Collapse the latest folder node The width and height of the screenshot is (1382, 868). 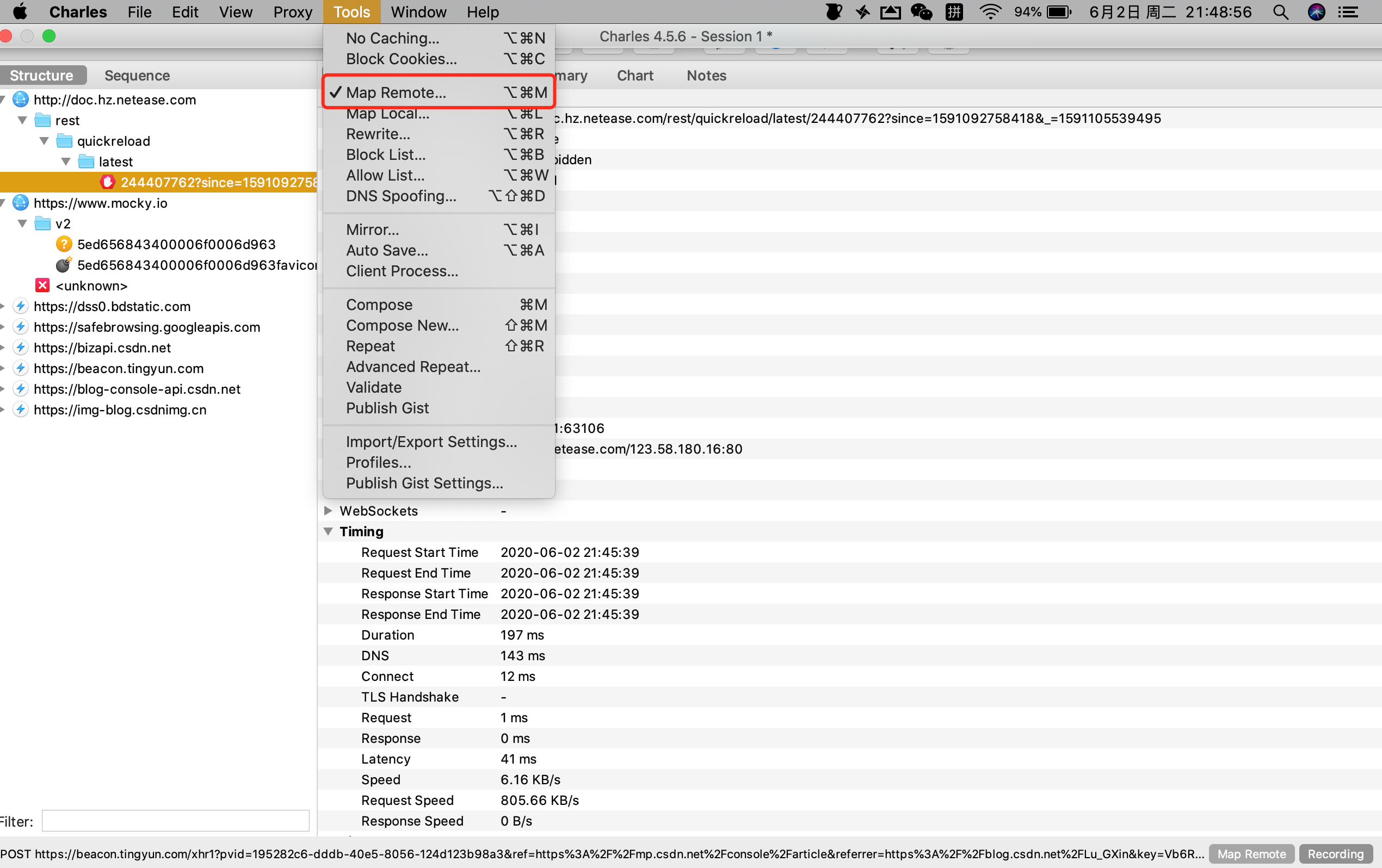pos(66,161)
